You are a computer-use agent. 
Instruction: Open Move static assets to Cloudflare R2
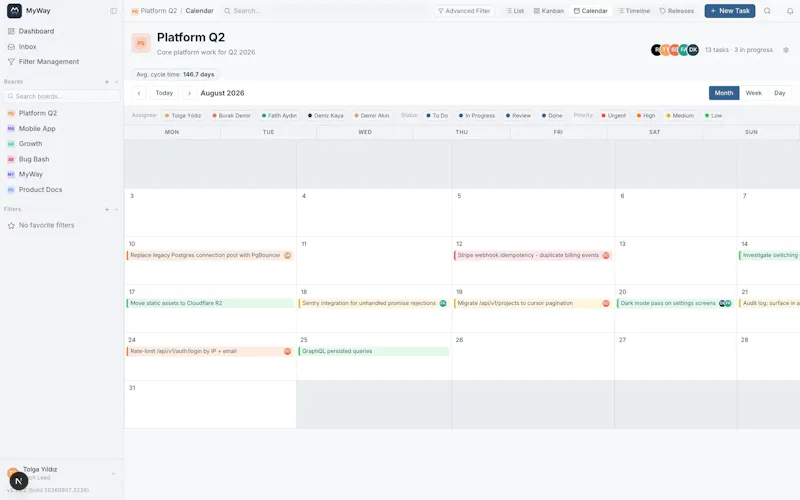[210, 304]
